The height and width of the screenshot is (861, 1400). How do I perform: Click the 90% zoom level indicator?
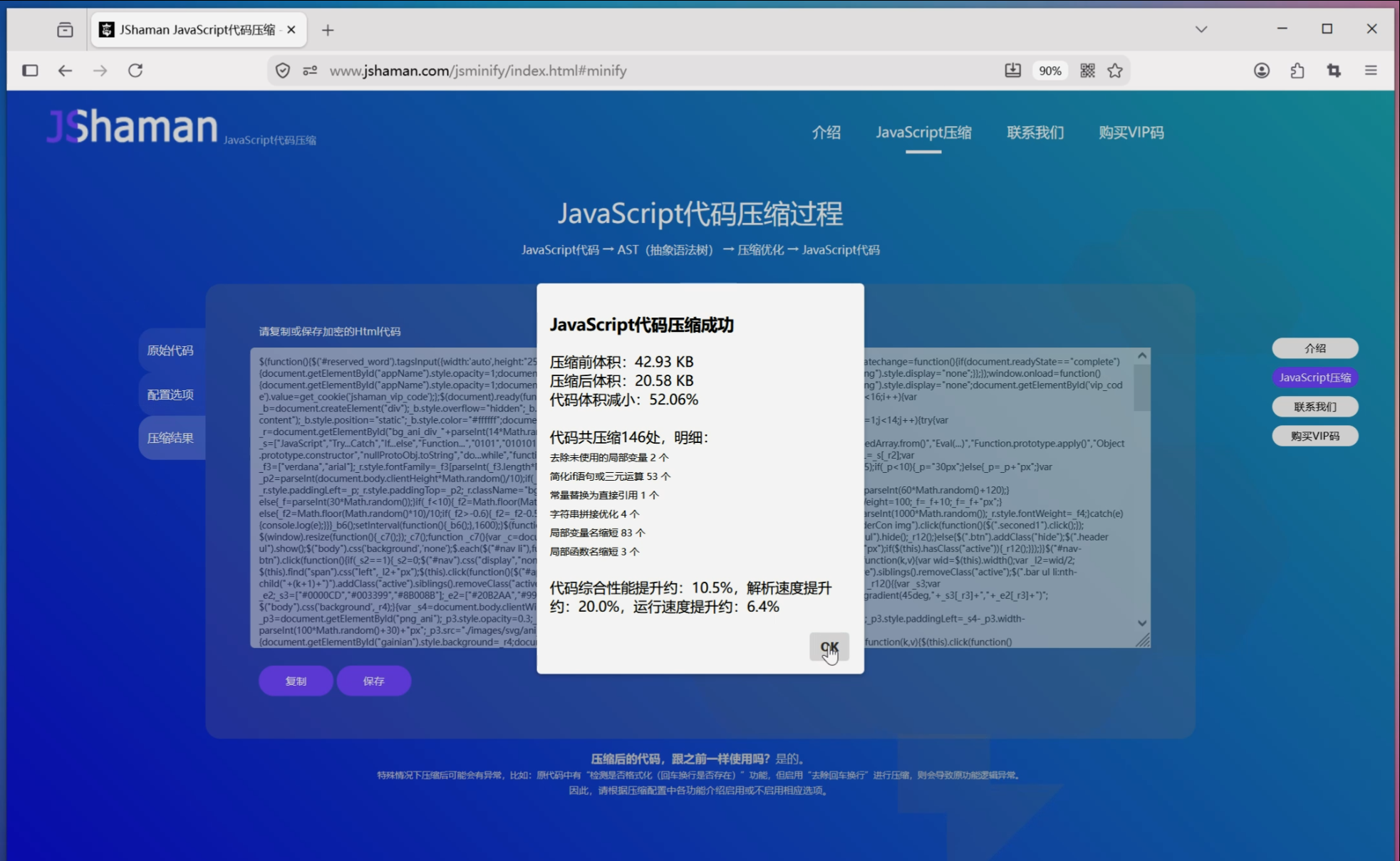tap(1050, 71)
